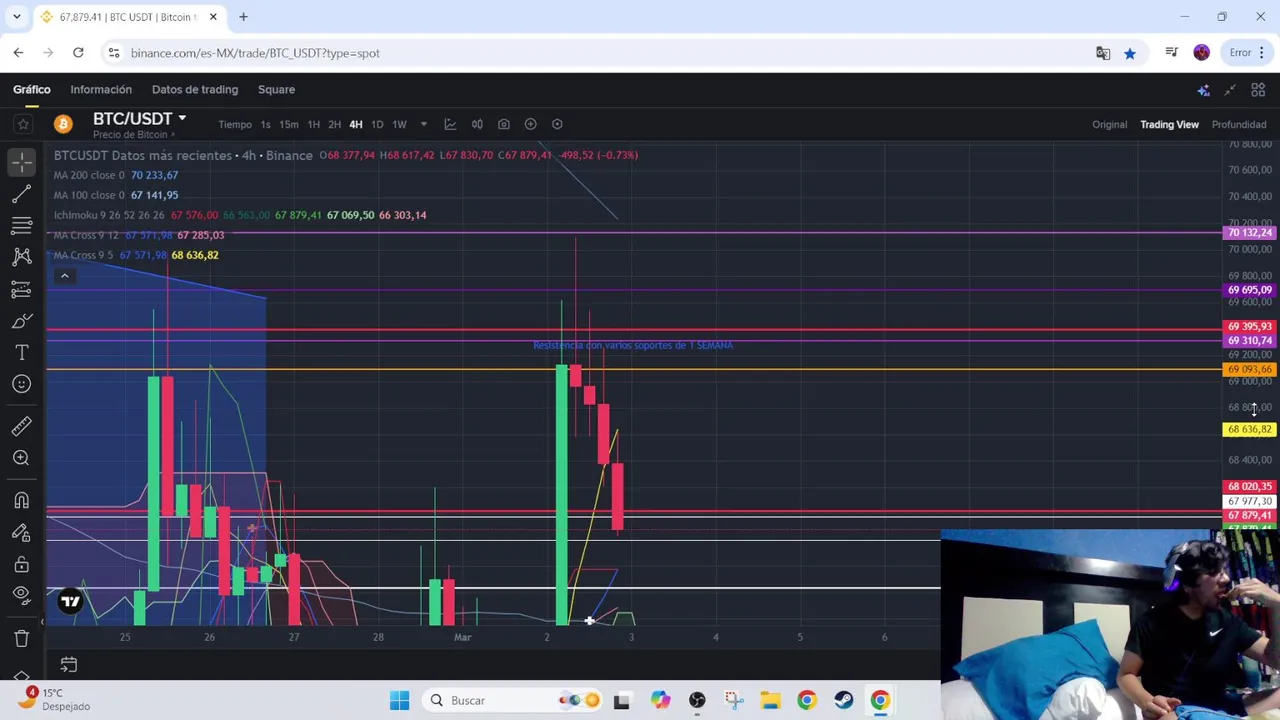Toggle lock all drawings
Viewport: 1280px width, 720px height.
(x=22, y=565)
